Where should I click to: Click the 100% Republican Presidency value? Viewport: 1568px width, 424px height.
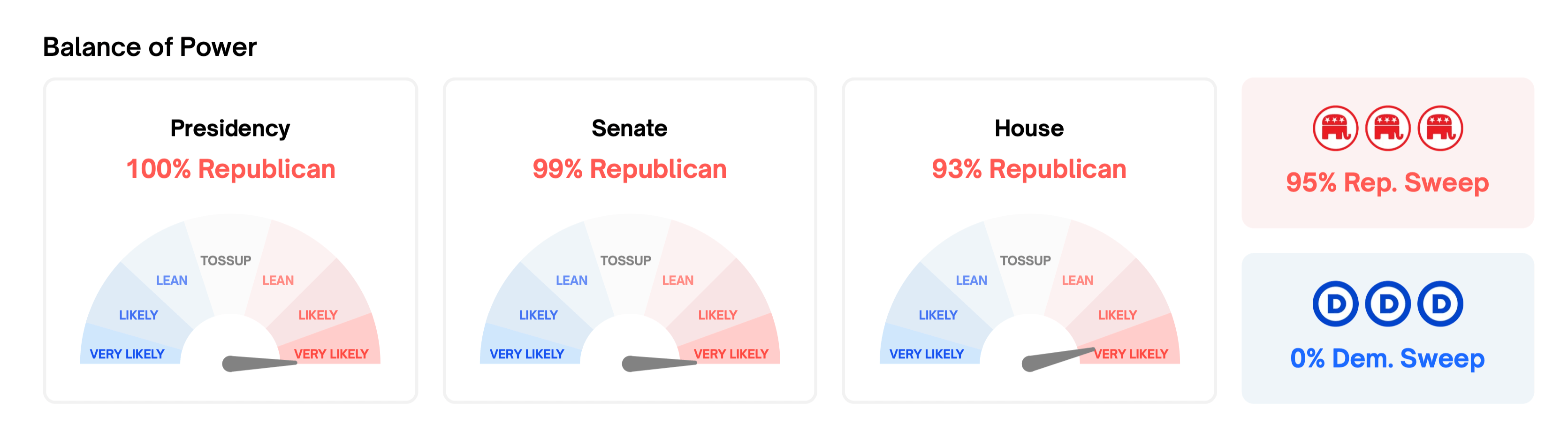point(231,169)
